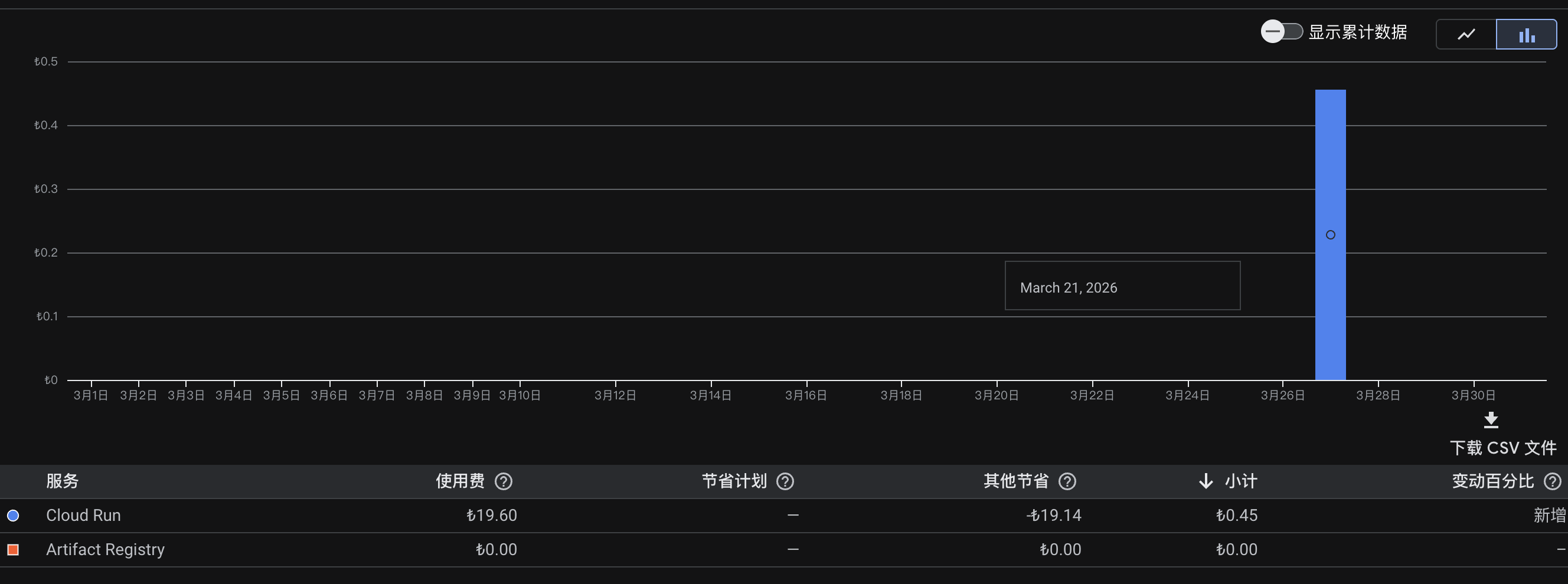Click Cloud Run subtotal ₺0.45

coord(1237,516)
